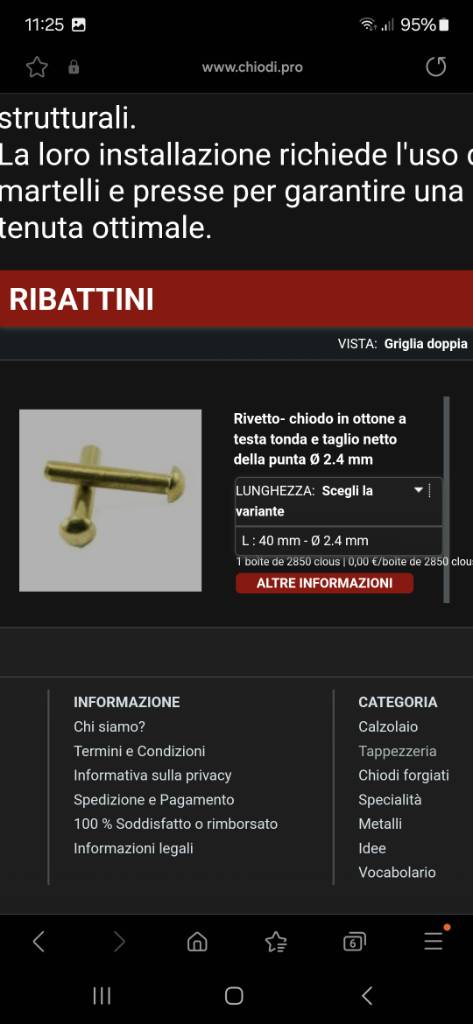
Task: Tap Android recent apps button
Action: tap(101, 995)
